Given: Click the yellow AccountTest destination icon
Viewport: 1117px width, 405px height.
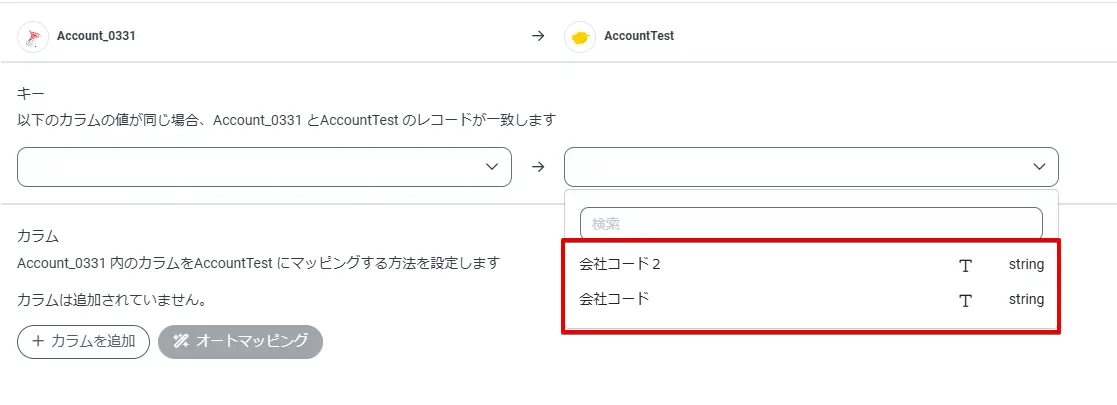Looking at the screenshot, I should [580, 36].
